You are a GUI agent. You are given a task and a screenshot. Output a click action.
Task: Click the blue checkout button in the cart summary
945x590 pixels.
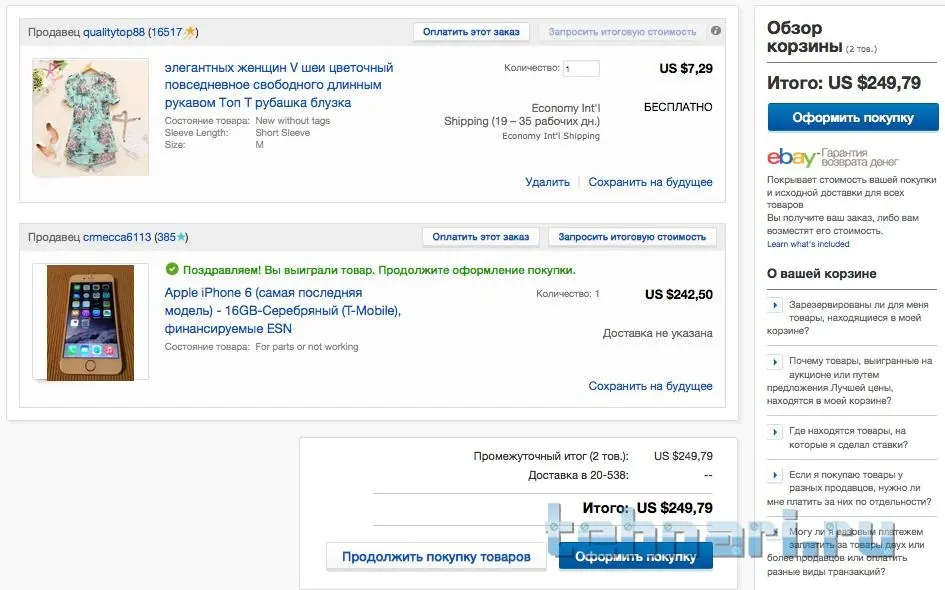click(852, 118)
